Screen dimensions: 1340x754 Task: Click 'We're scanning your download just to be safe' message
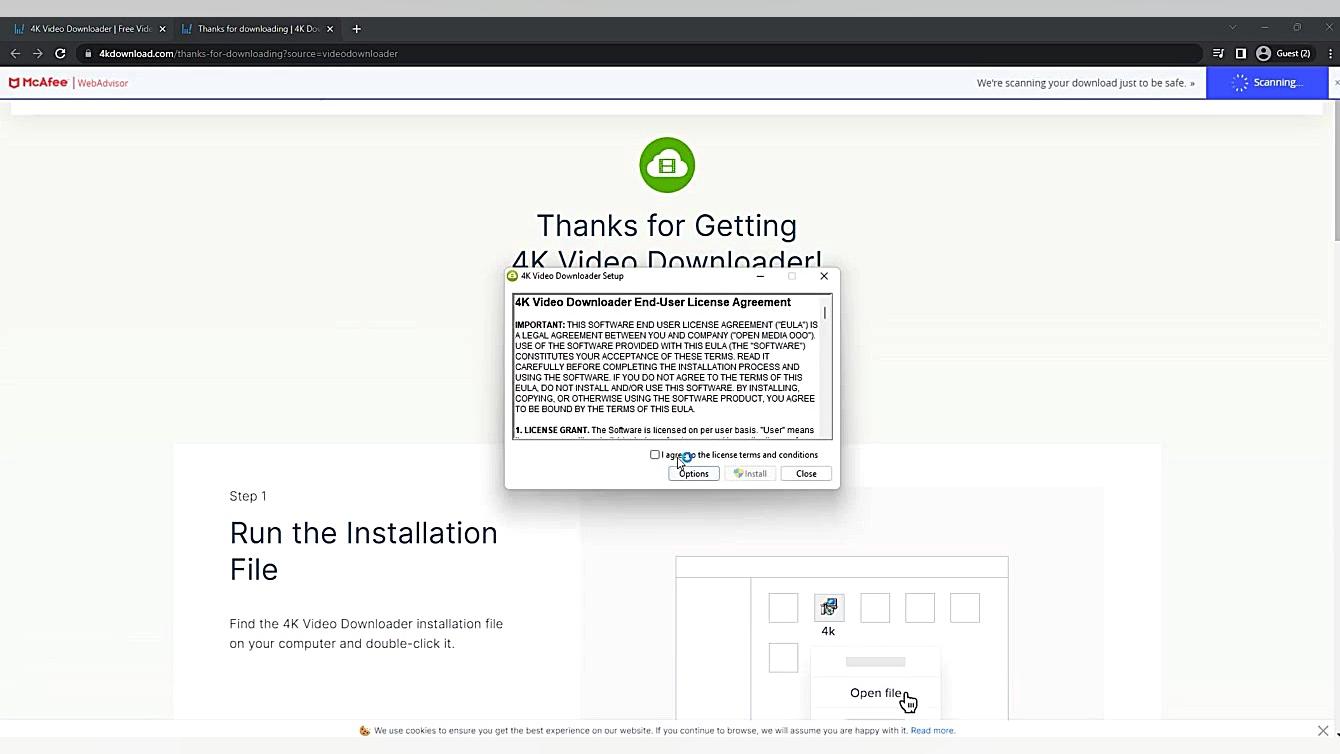1086,83
